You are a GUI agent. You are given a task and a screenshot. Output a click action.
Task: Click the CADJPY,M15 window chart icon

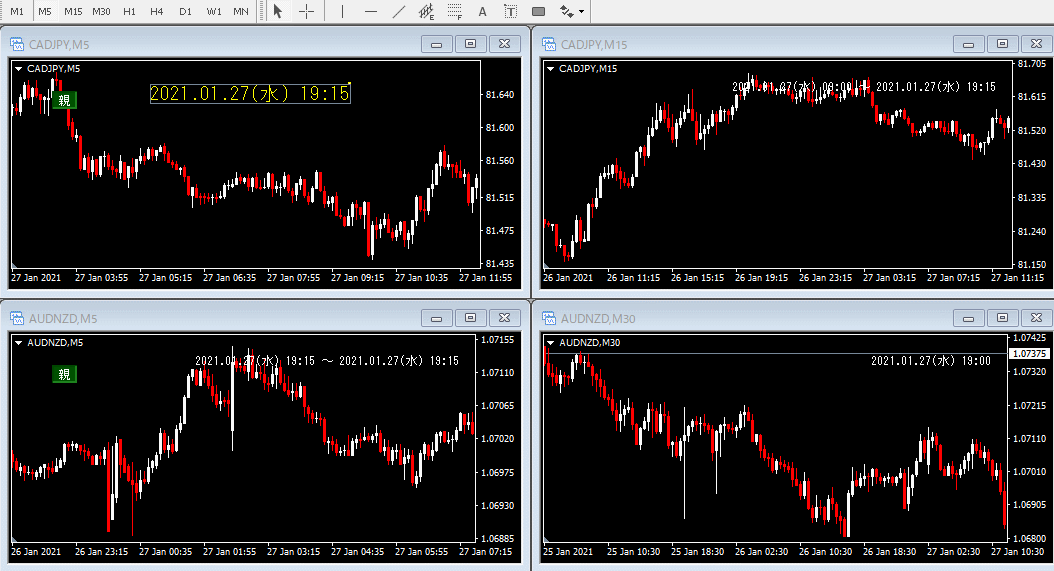[549, 44]
